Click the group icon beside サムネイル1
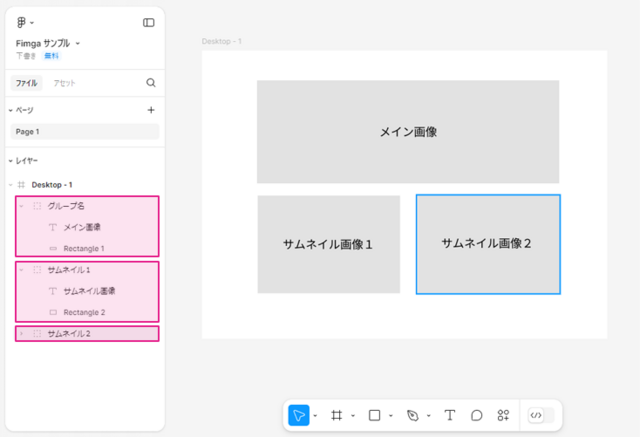 pos(37,270)
